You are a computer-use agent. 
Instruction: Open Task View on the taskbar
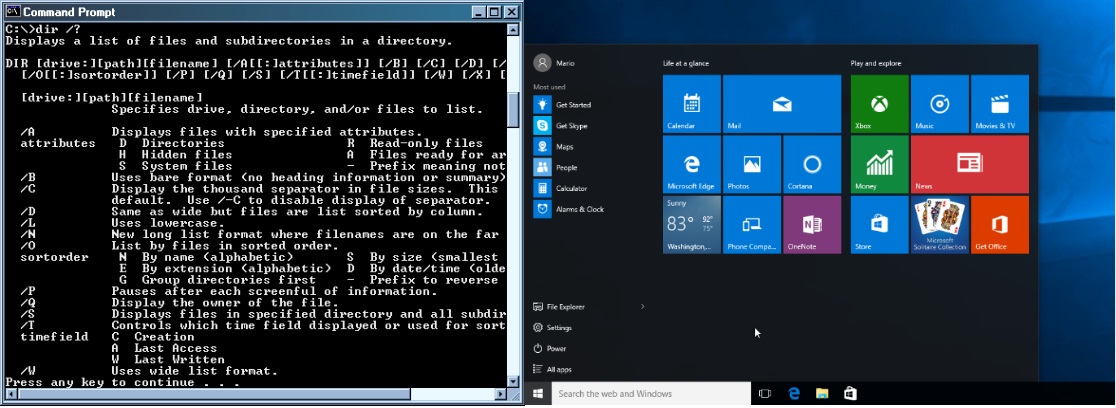pos(765,394)
